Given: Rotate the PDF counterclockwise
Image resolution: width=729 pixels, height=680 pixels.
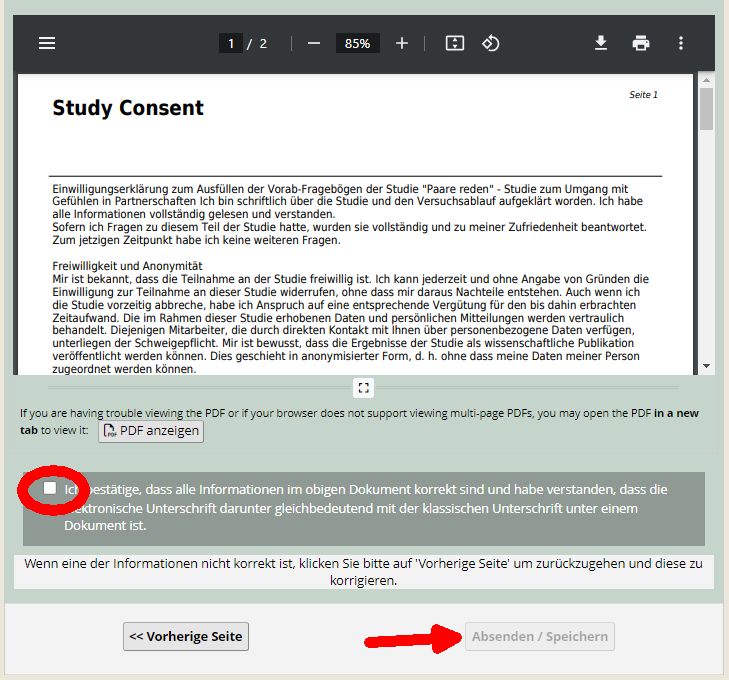Looking at the screenshot, I should pyautogui.click(x=491, y=43).
